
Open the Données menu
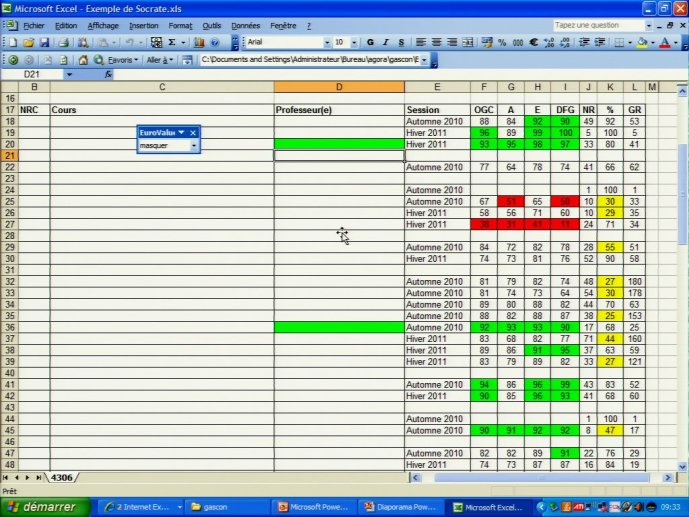[246, 26]
